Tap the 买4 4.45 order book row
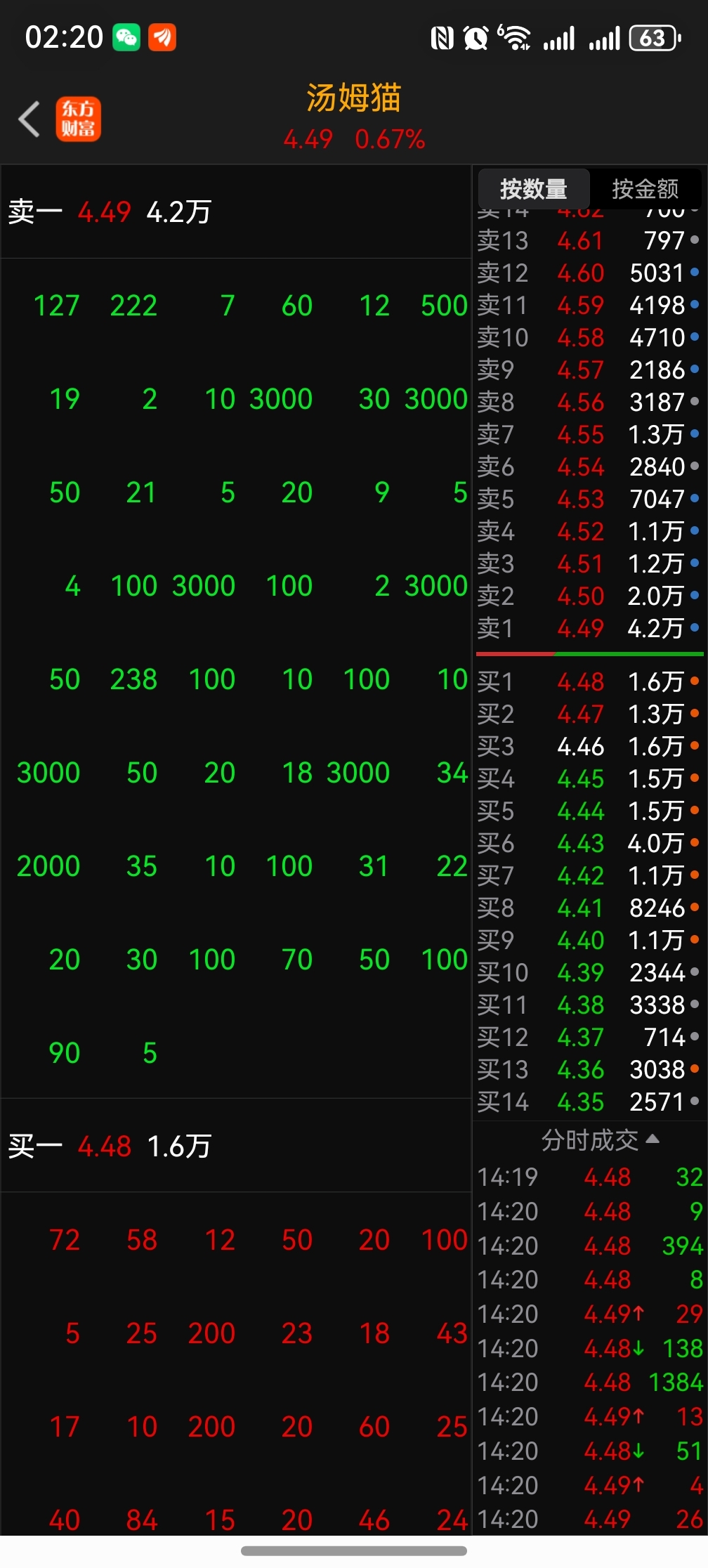 (589, 778)
